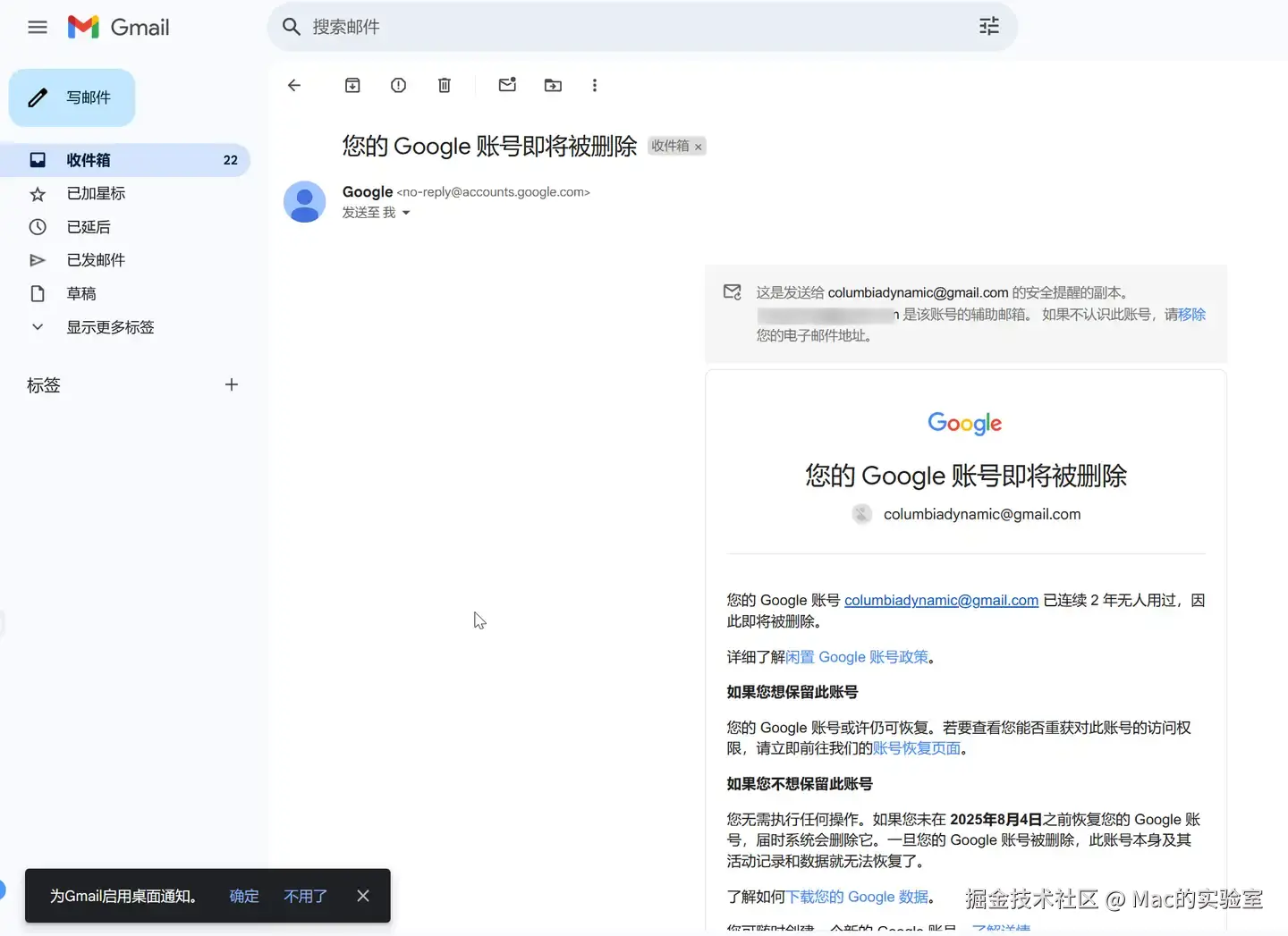Viewport: 1288px width, 936px height.
Task: Click email subject 您的 Google 账号即将被删除
Action: (489, 146)
